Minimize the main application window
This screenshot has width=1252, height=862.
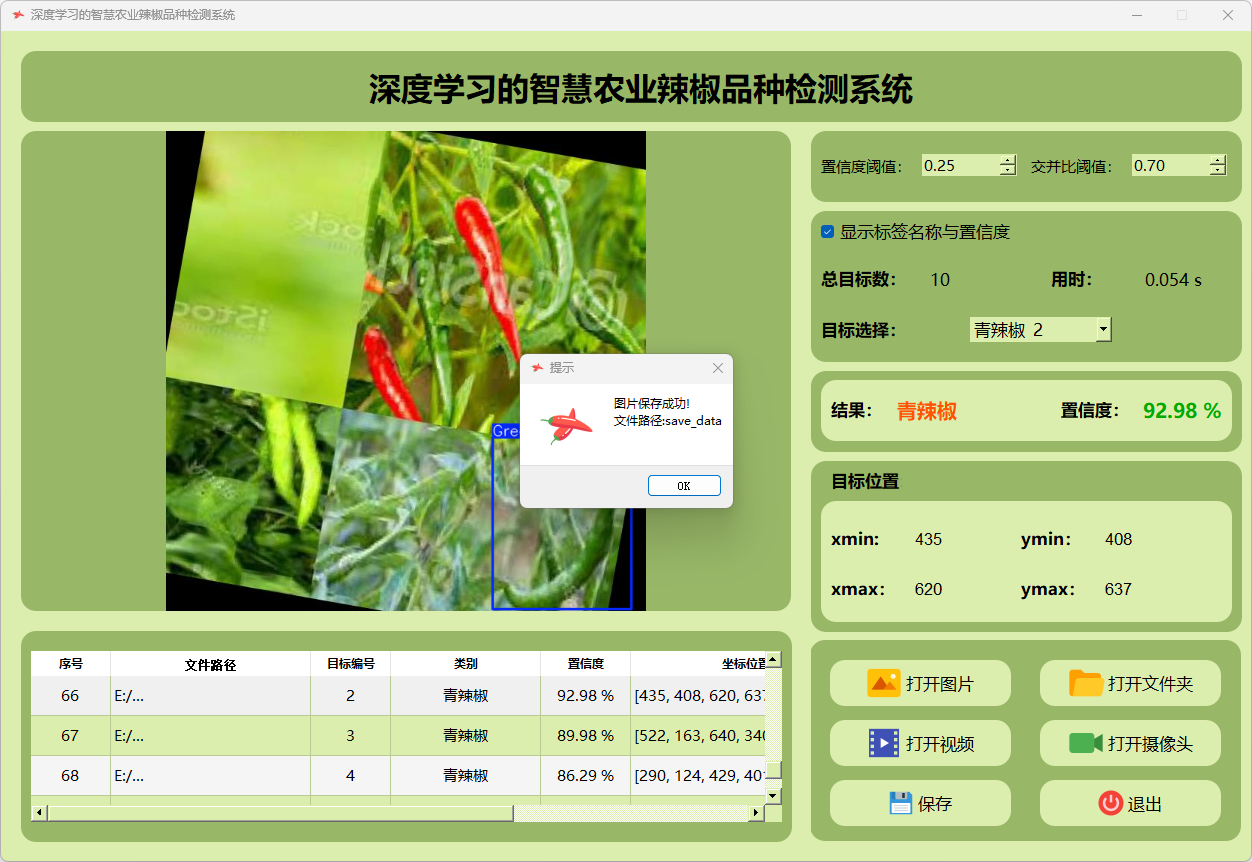click(x=1137, y=15)
